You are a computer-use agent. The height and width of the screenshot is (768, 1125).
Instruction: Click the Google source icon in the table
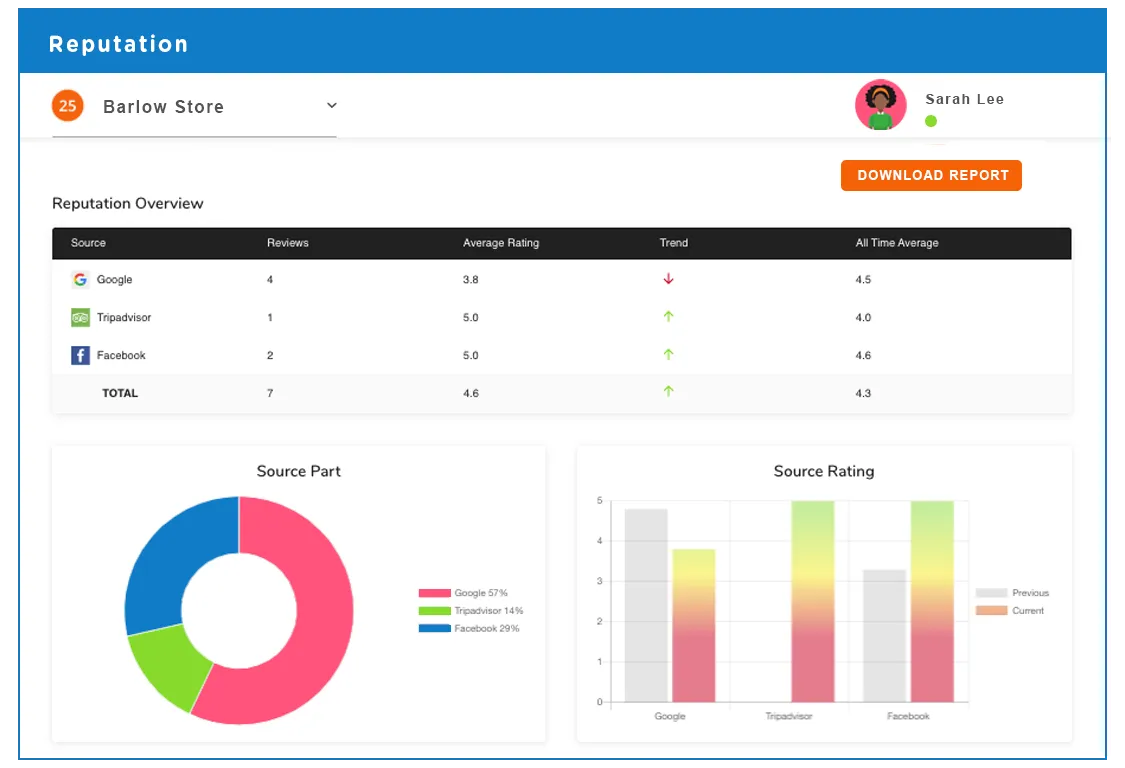[80, 280]
